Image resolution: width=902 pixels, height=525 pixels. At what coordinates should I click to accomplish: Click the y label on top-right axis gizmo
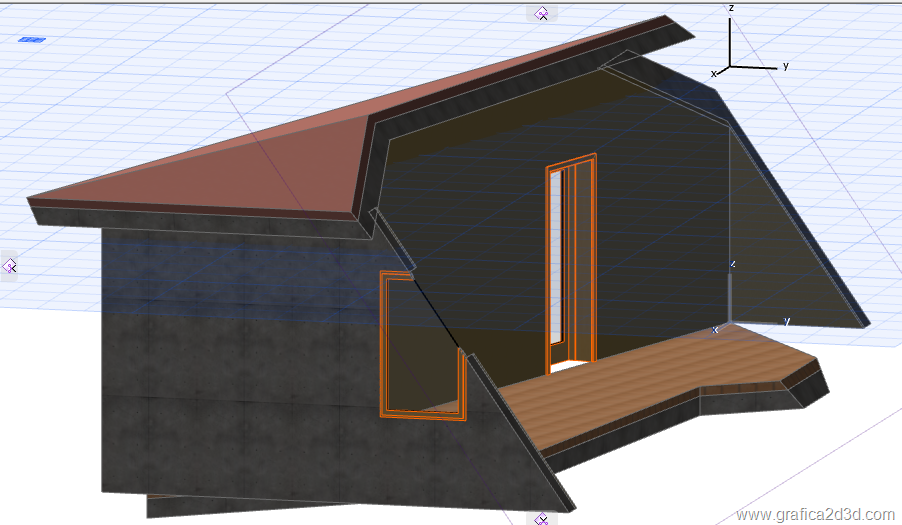pyautogui.click(x=786, y=66)
